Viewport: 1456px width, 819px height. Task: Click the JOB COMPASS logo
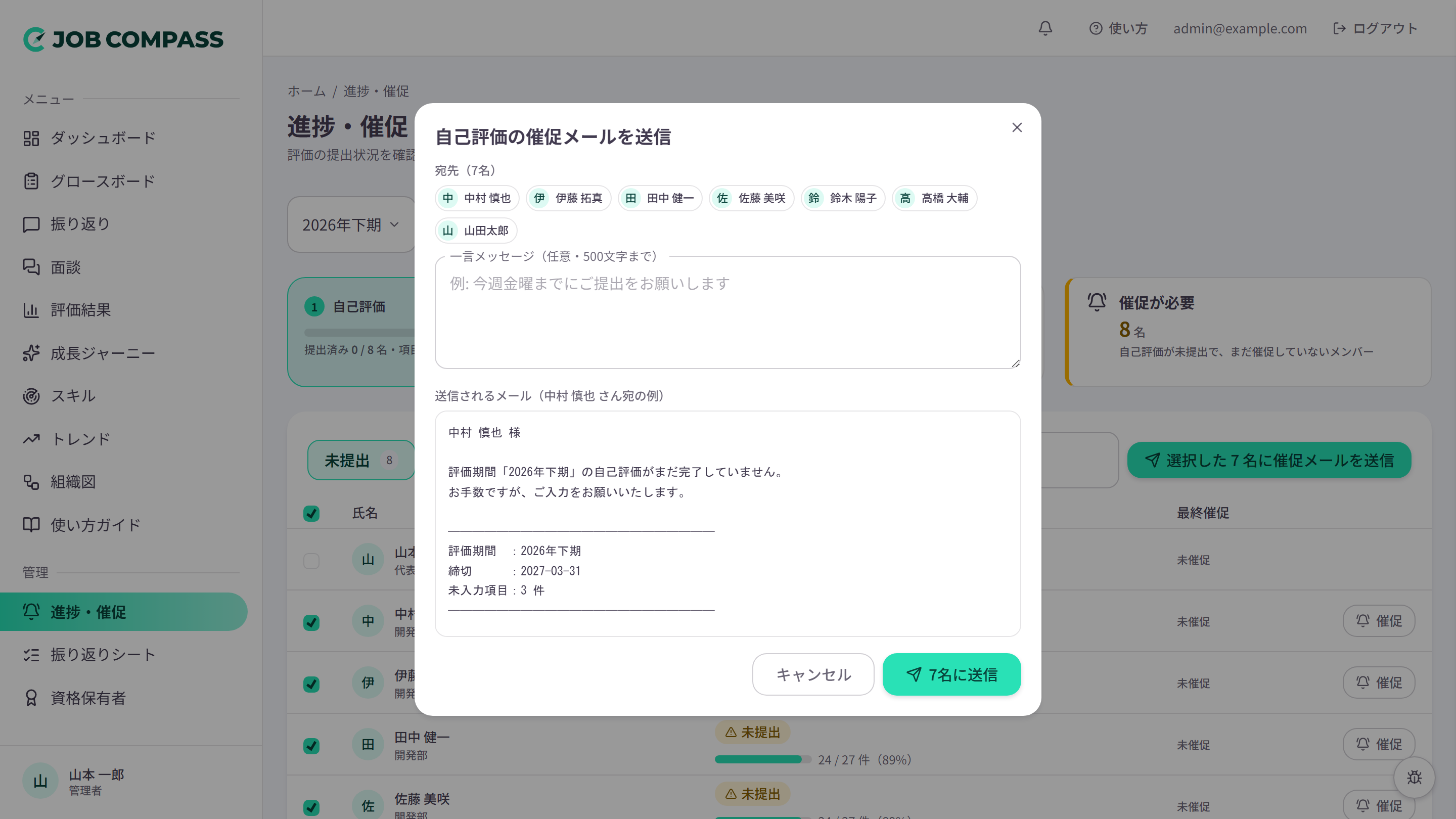click(x=123, y=39)
